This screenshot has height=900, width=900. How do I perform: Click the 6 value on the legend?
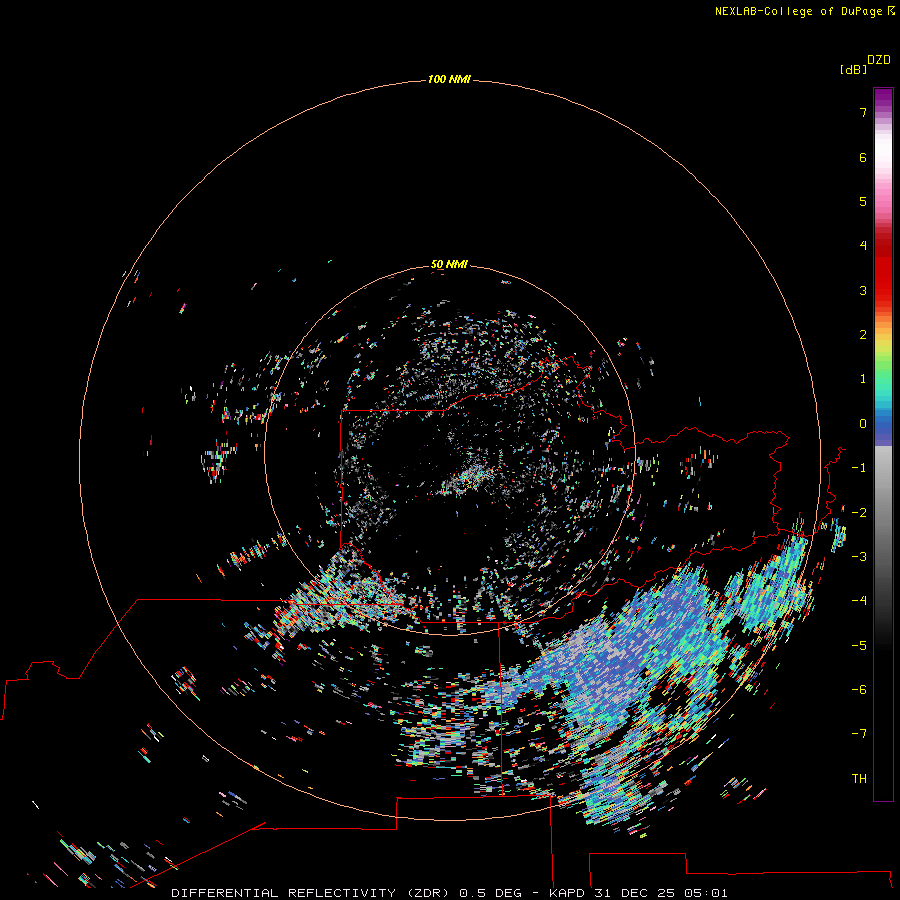tap(863, 157)
